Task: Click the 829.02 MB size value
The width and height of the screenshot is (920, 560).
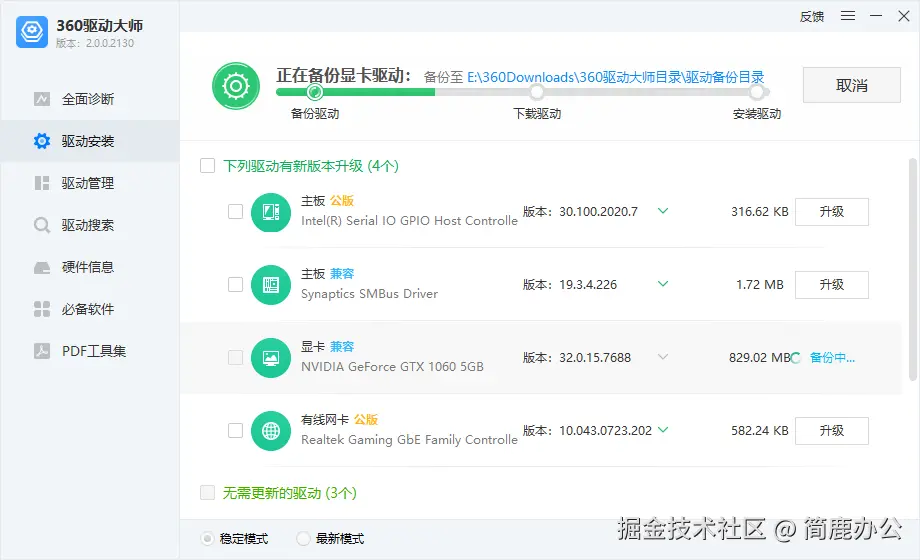Action: pos(760,357)
